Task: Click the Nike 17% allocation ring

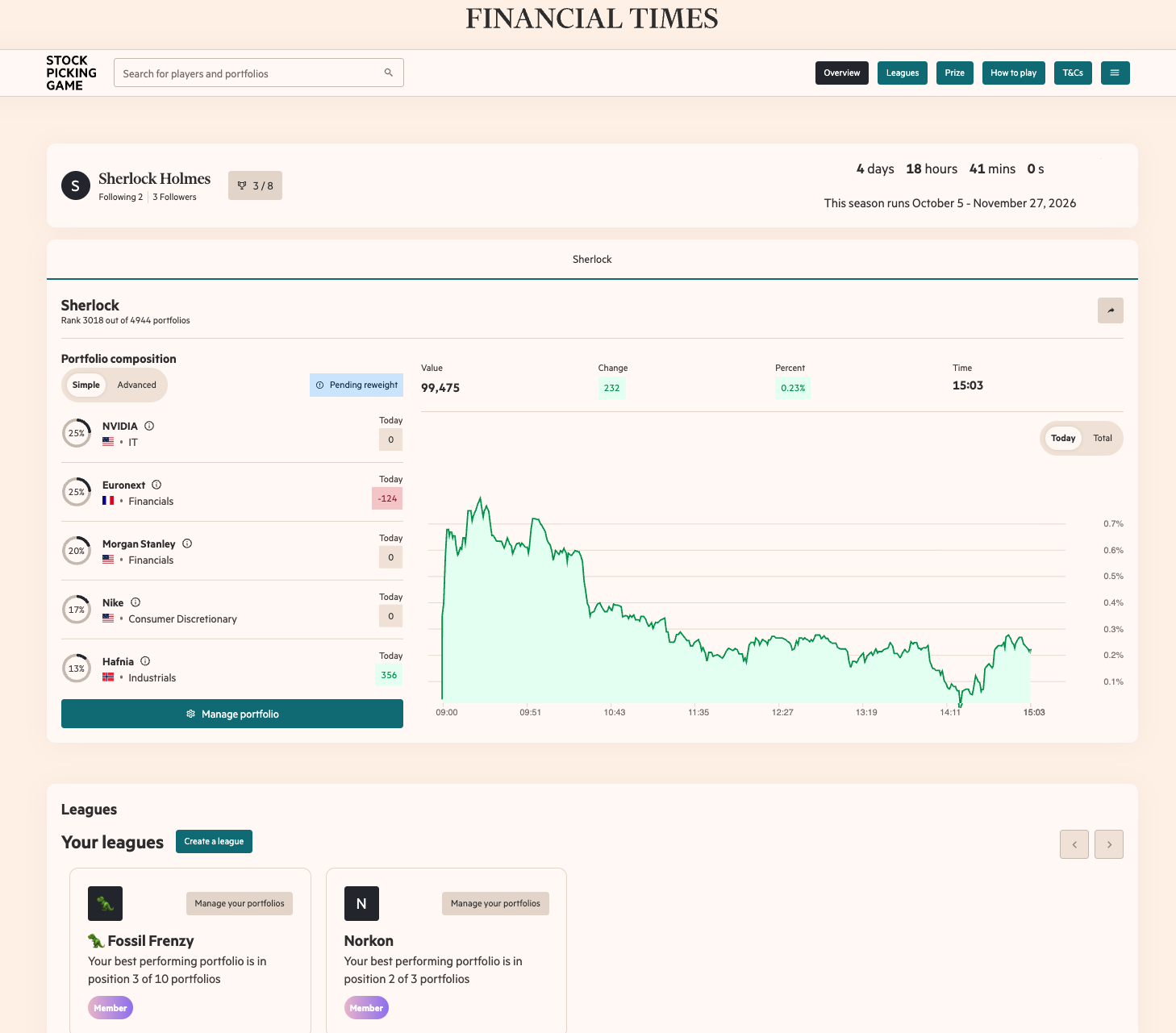Action: pyautogui.click(x=77, y=610)
